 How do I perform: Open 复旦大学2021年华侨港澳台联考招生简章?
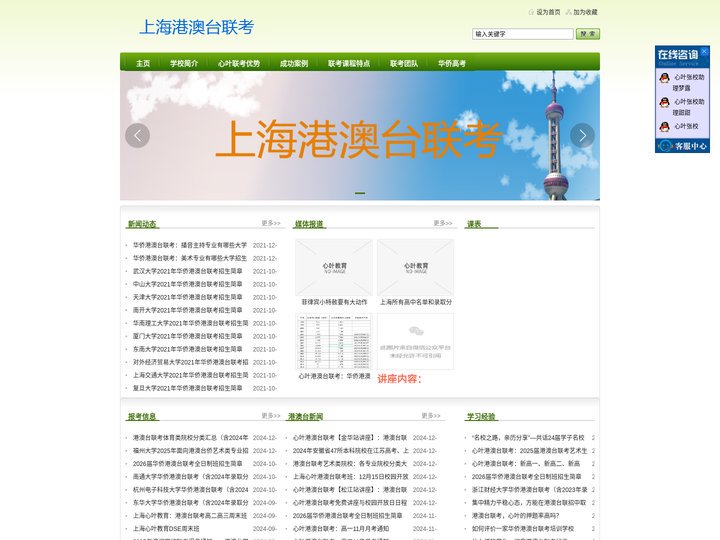[188, 388]
